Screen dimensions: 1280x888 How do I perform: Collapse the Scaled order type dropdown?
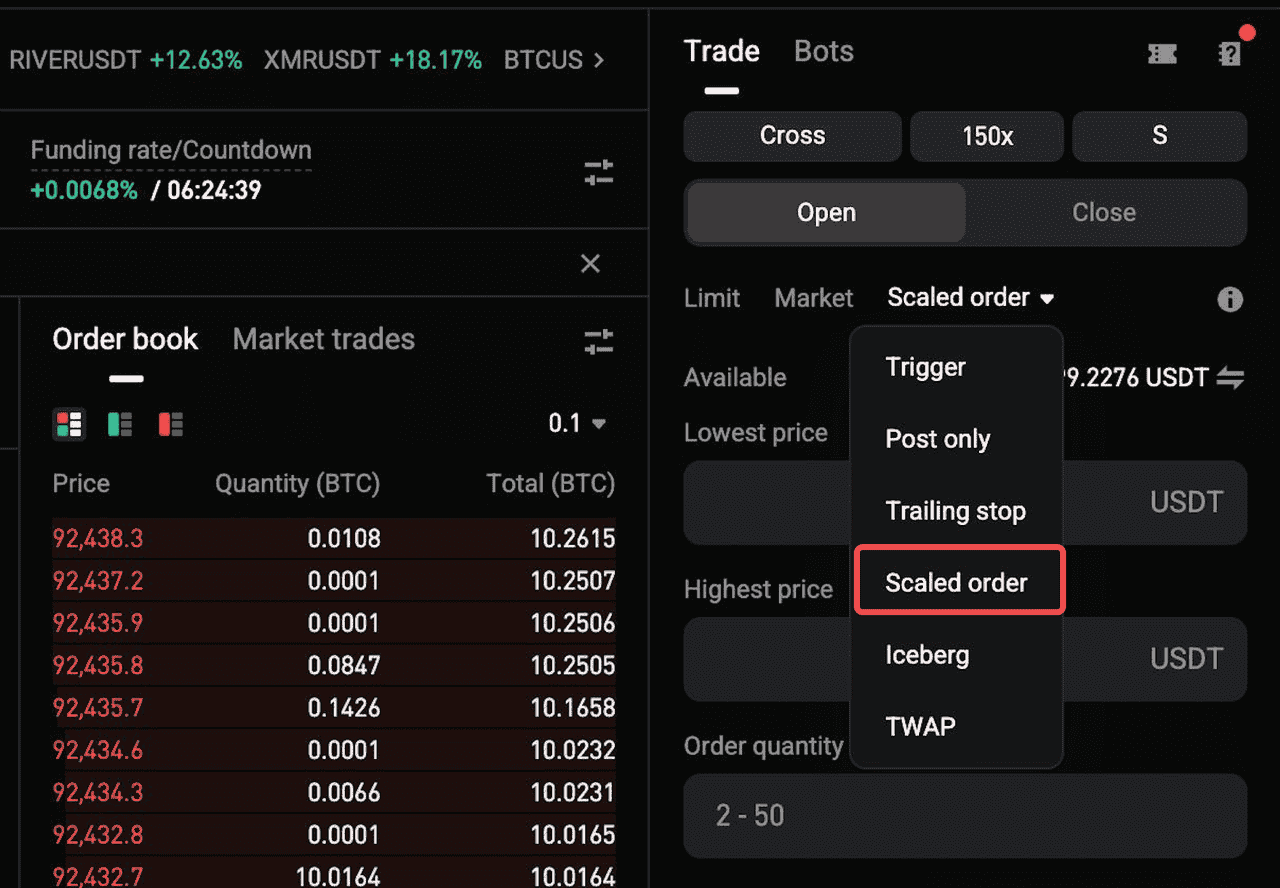point(969,297)
